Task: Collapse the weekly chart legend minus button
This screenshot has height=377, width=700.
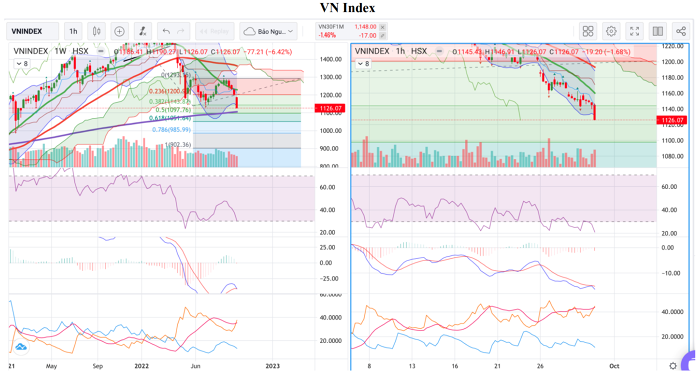Action: click(x=101, y=51)
